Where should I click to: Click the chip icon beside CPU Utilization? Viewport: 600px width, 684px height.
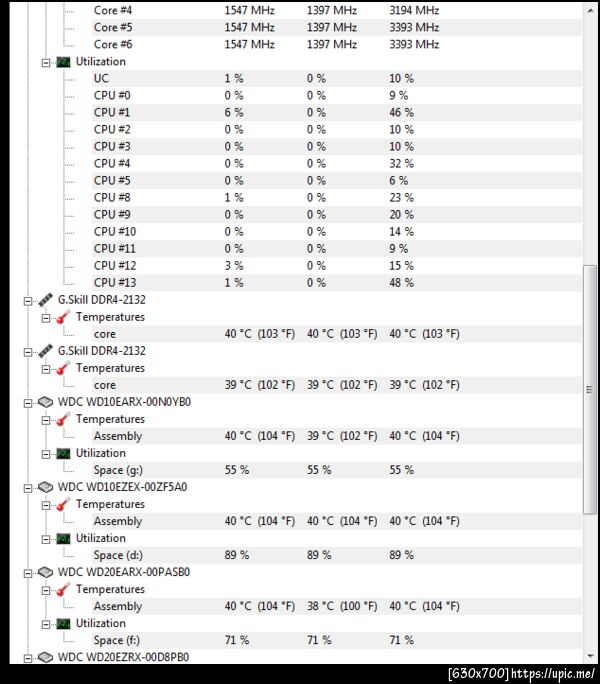pyautogui.click(x=63, y=62)
